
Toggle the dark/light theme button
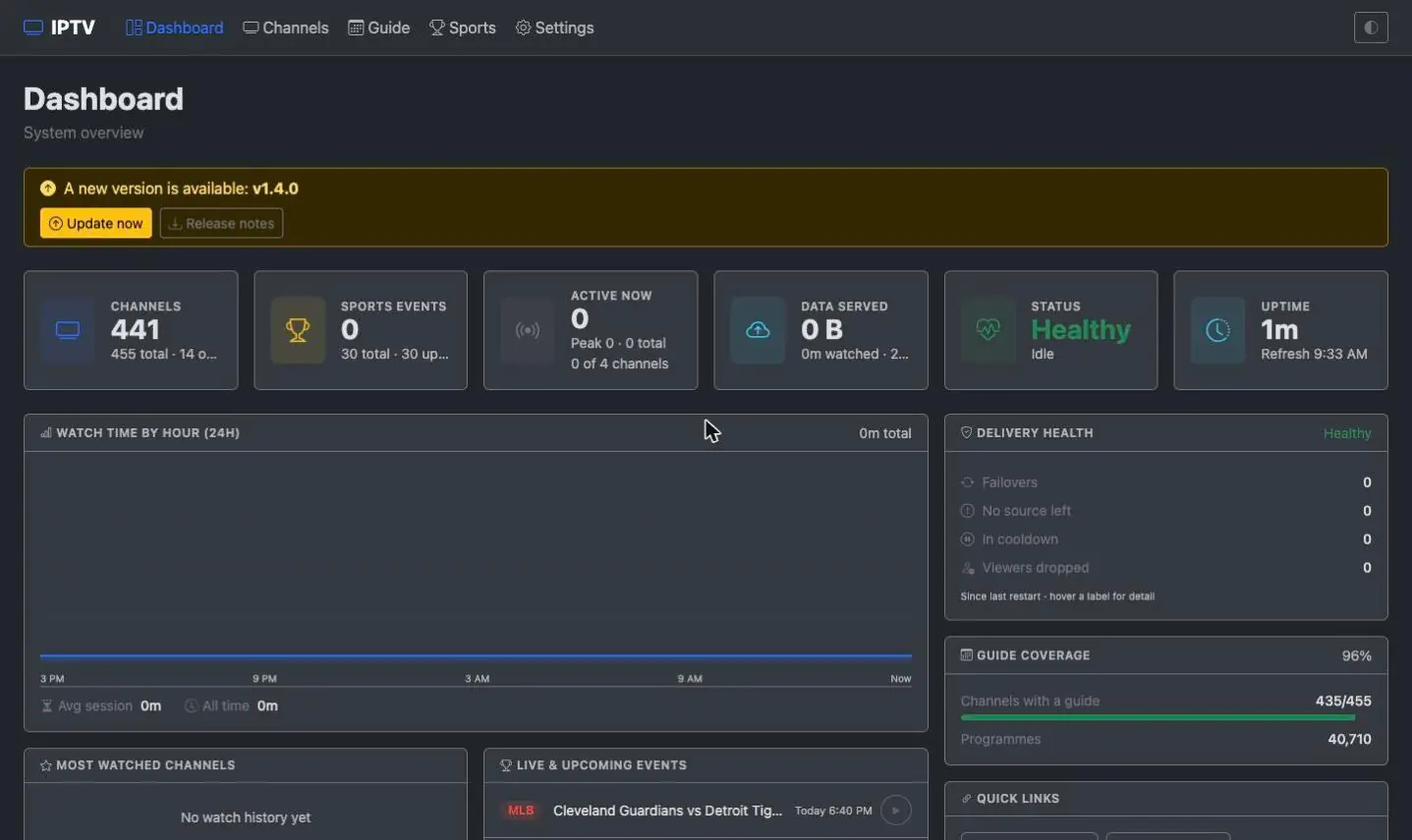pyautogui.click(x=1371, y=28)
